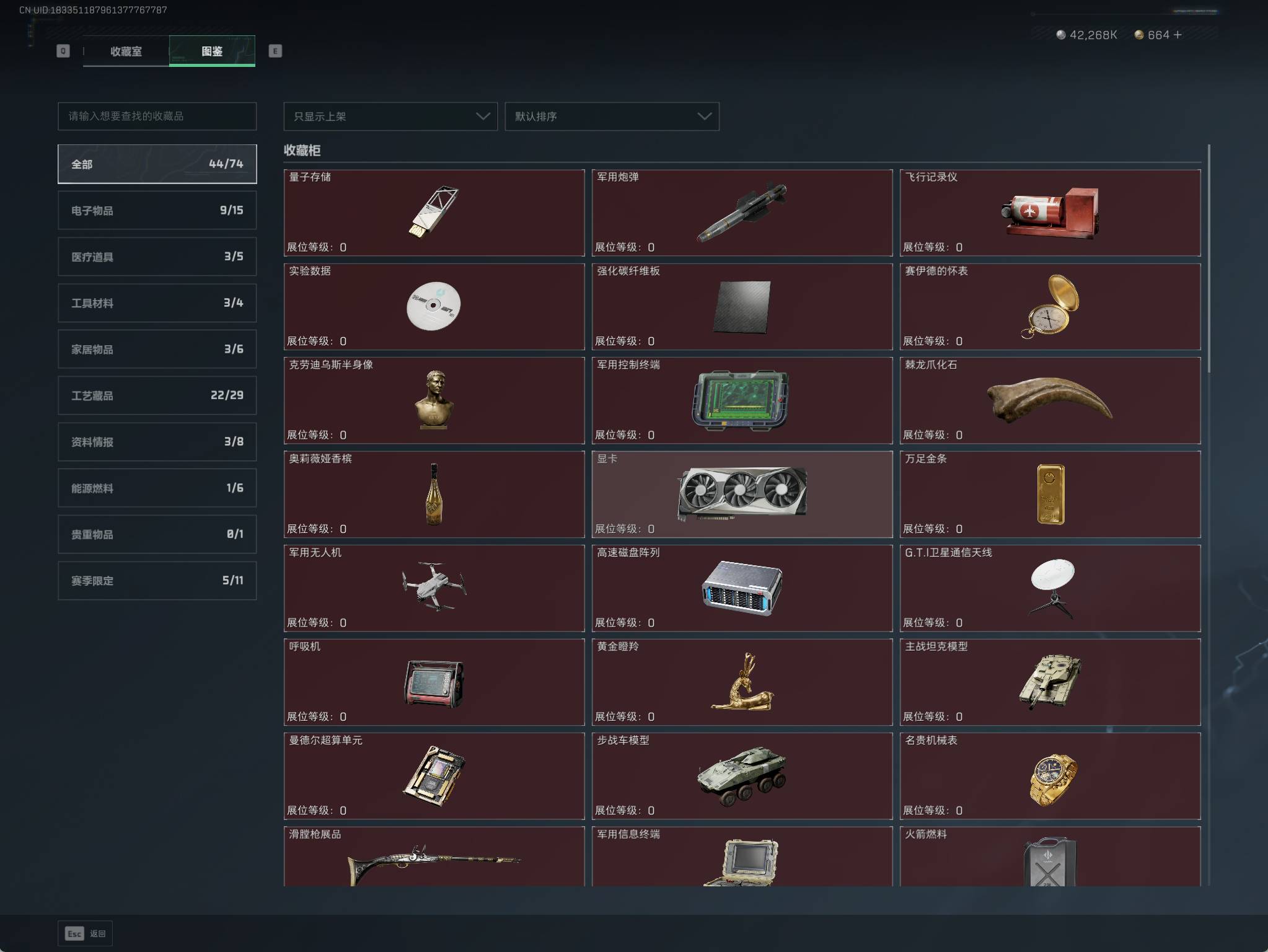Open the 默认排序 sorting dropdown
The width and height of the screenshot is (1268, 952).
[x=612, y=117]
